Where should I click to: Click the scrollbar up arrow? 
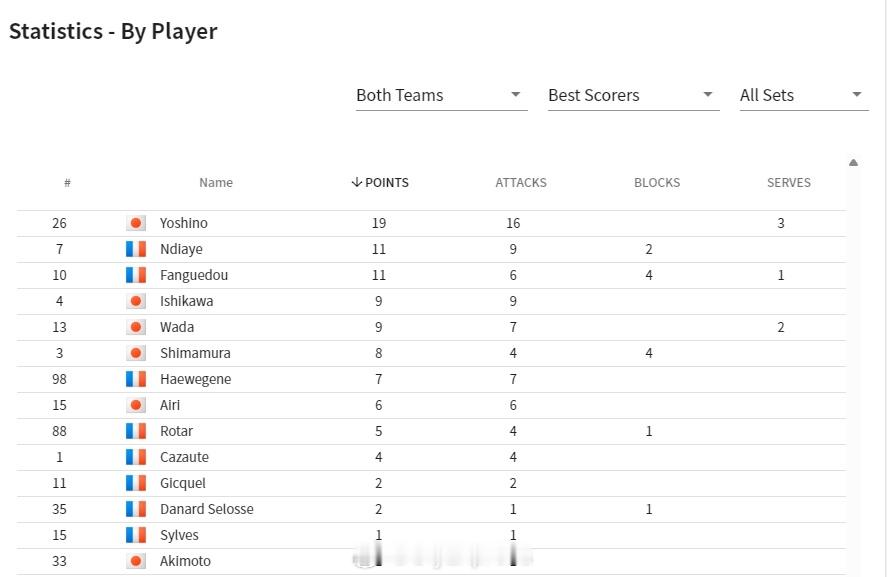point(853,163)
